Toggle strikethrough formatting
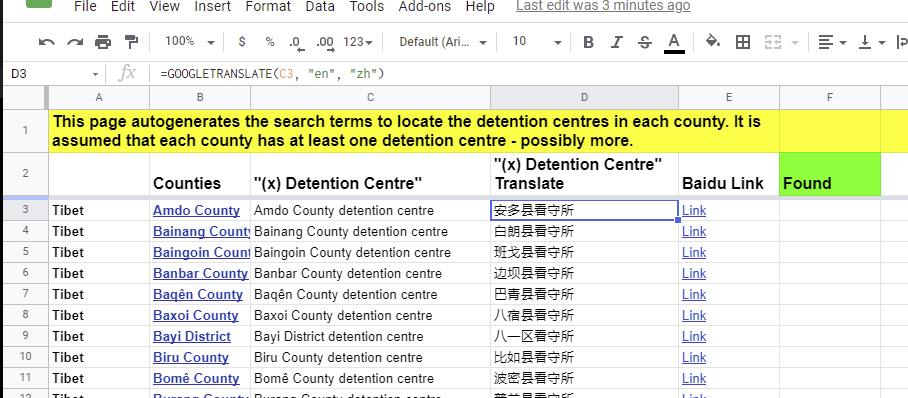The height and width of the screenshot is (398, 908). [x=645, y=42]
